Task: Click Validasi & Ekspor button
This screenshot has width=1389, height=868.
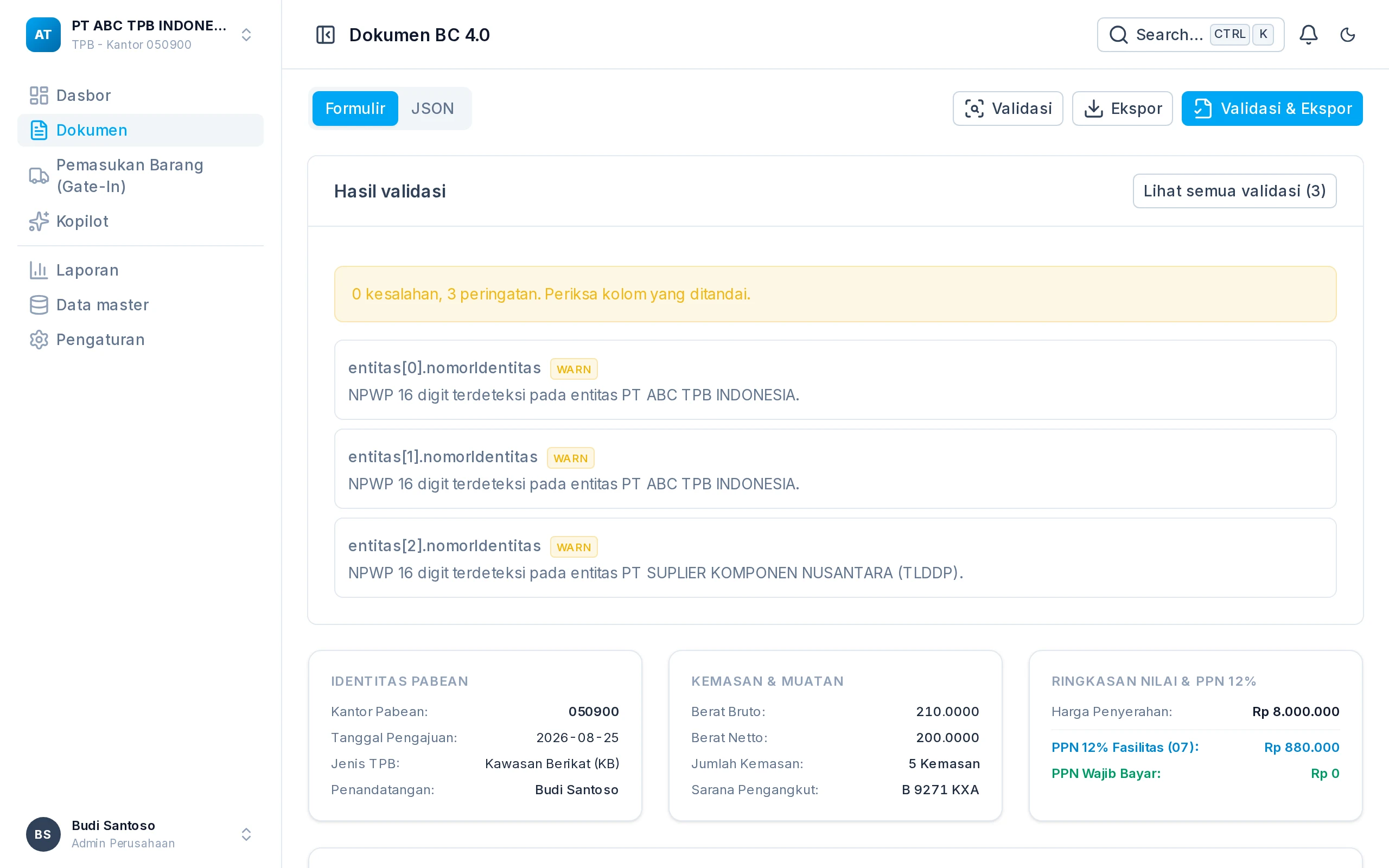Action: [x=1272, y=108]
